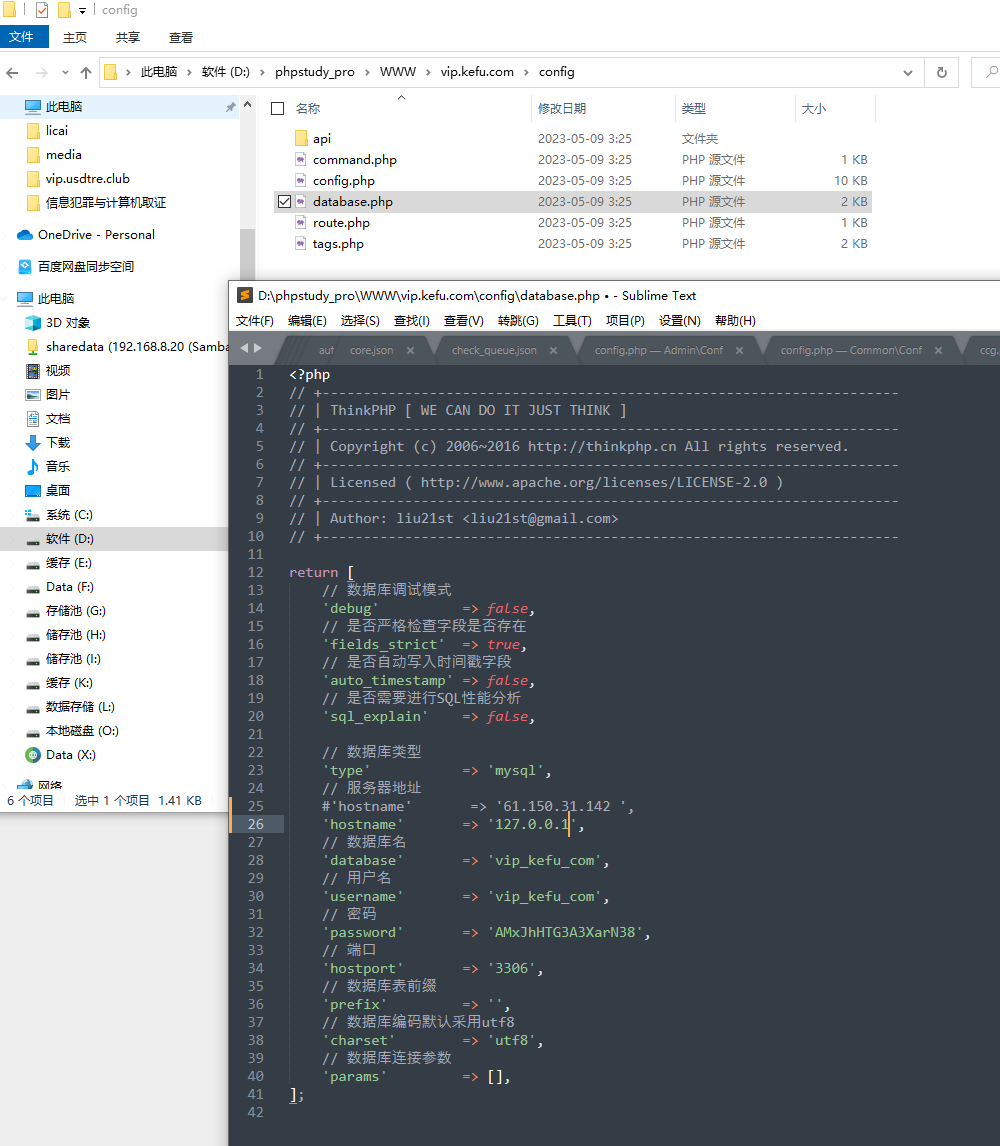Switch to core.json tab
This screenshot has width=1000, height=1146.
[x=371, y=350]
